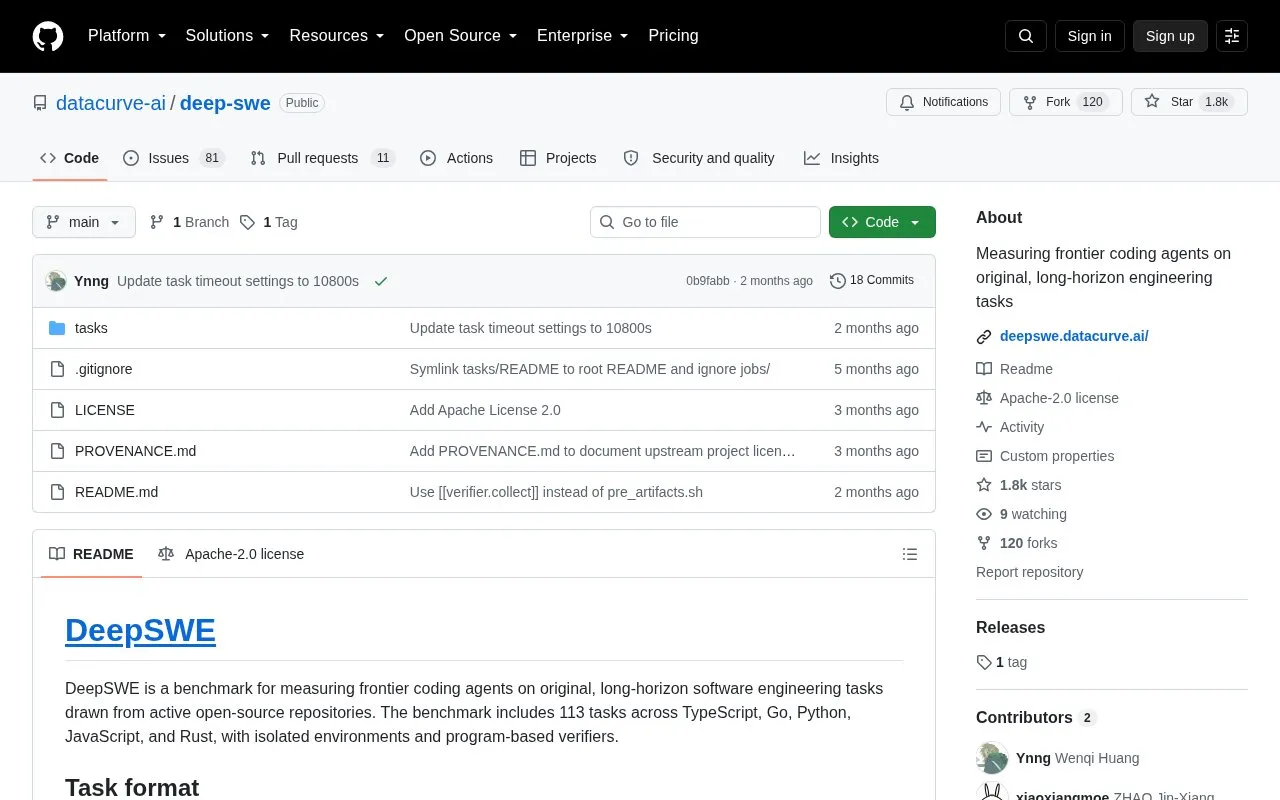Viewport: 1280px width, 800px height.
Task: Open the search magnifier button
Action: click(x=1026, y=36)
